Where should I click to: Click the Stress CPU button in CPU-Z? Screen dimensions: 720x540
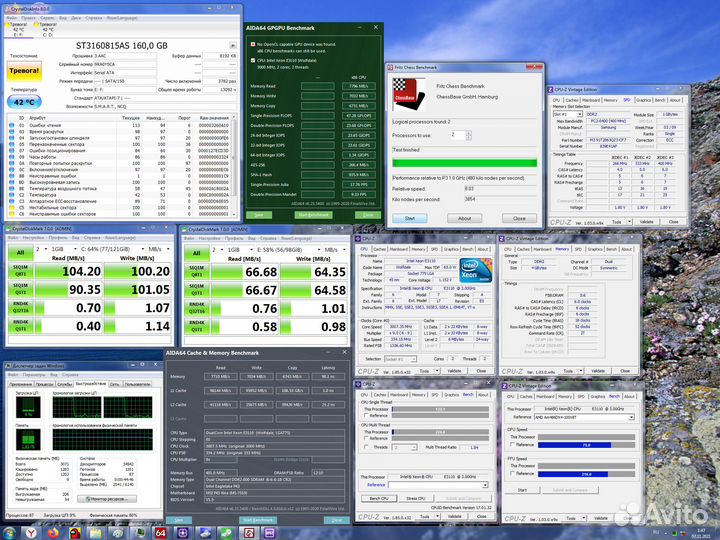tap(416, 498)
